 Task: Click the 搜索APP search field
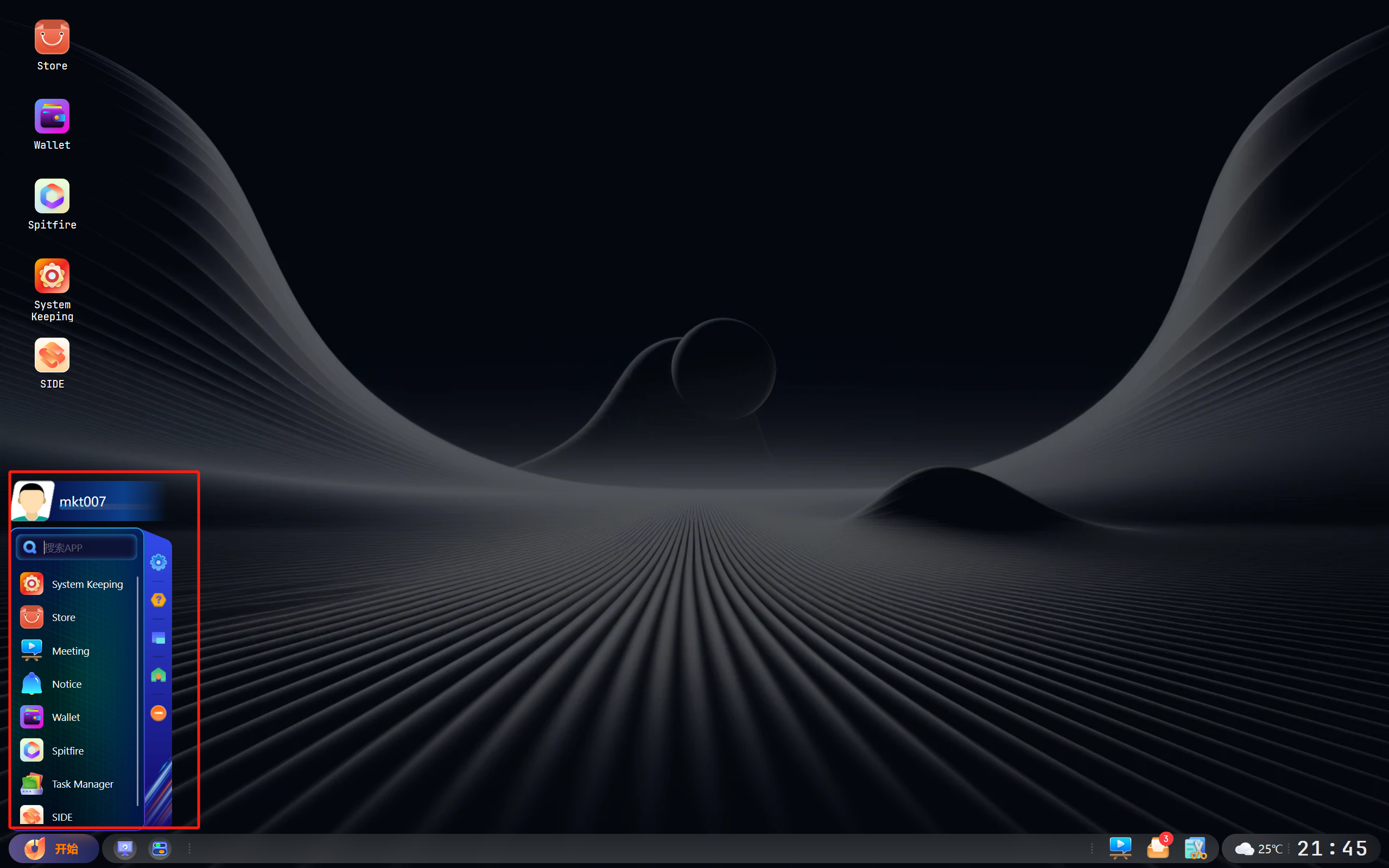(x=77, y=547)
